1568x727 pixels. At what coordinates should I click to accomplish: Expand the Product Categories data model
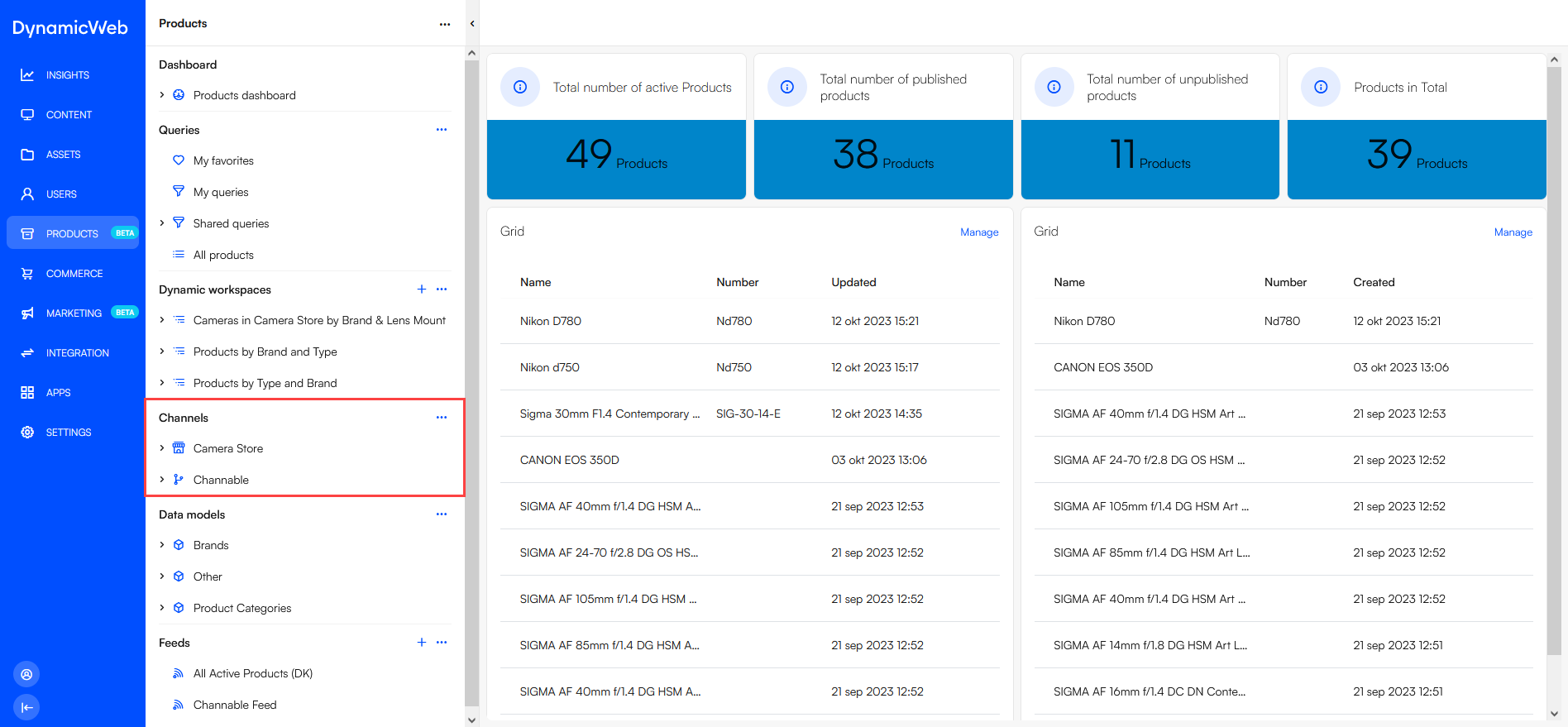coord(162,608)
